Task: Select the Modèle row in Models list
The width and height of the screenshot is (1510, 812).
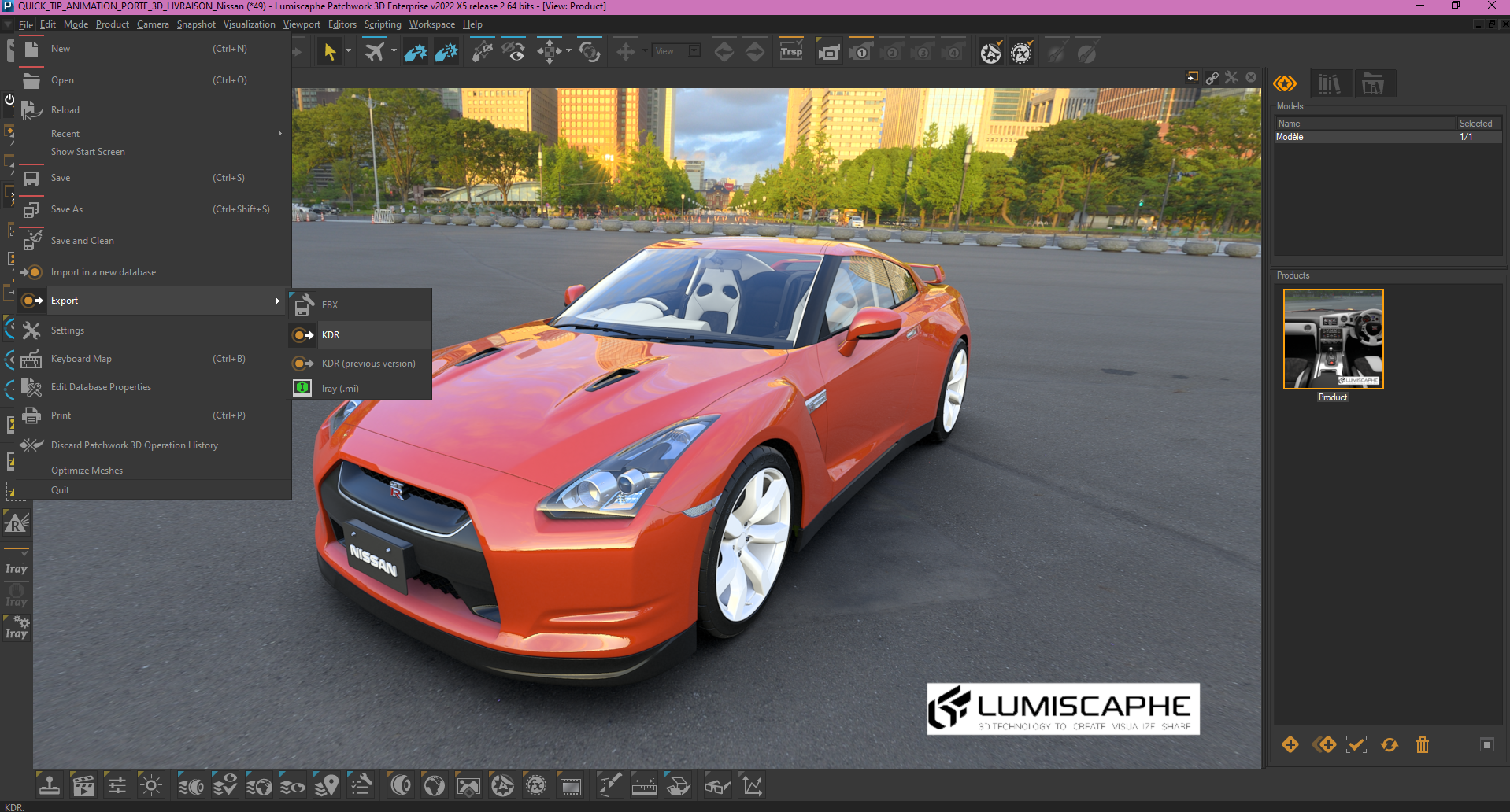Action: [x=1388, y=137]
